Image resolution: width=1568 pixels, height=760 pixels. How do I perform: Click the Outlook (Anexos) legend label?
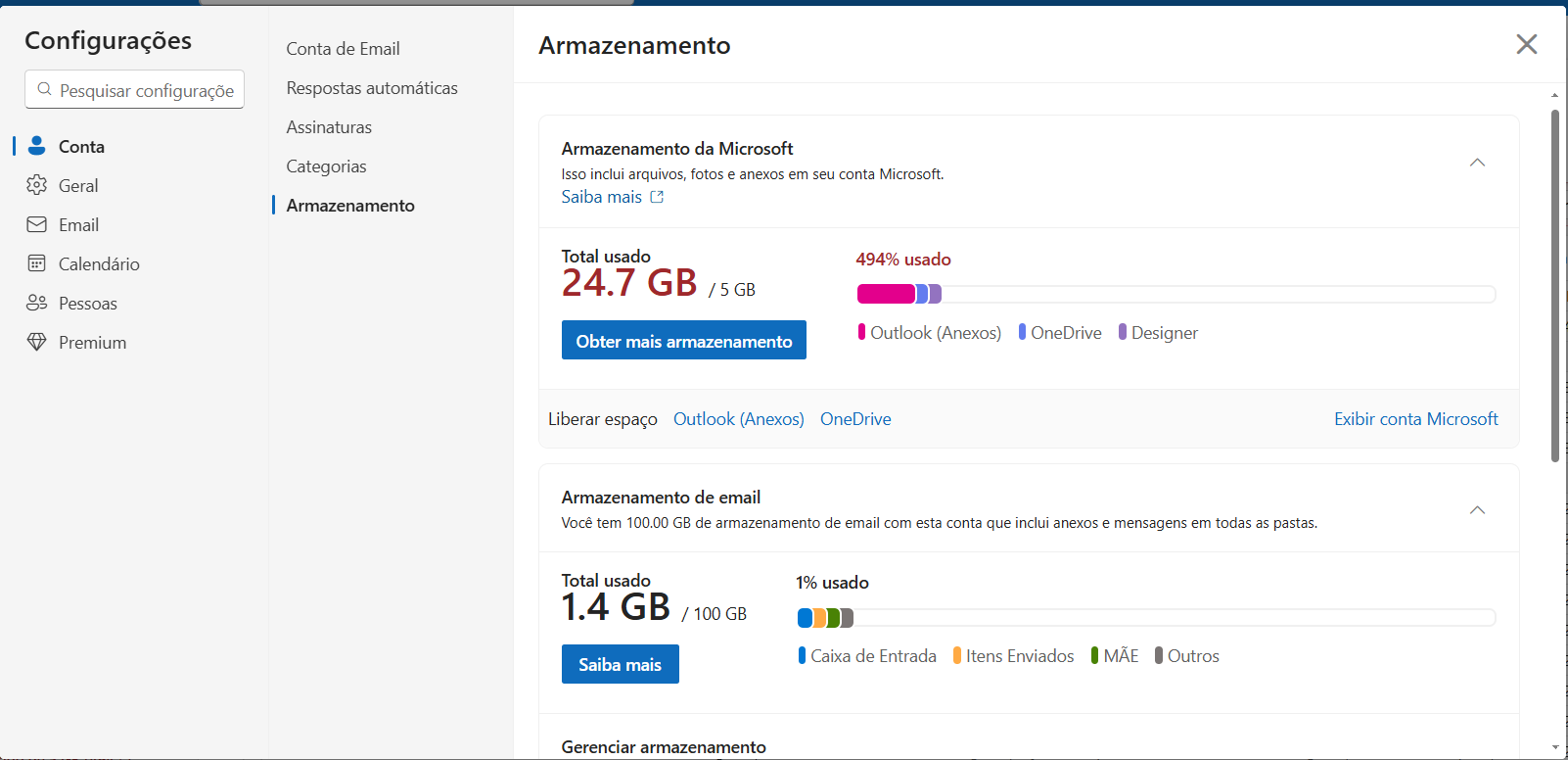(936, 333)
